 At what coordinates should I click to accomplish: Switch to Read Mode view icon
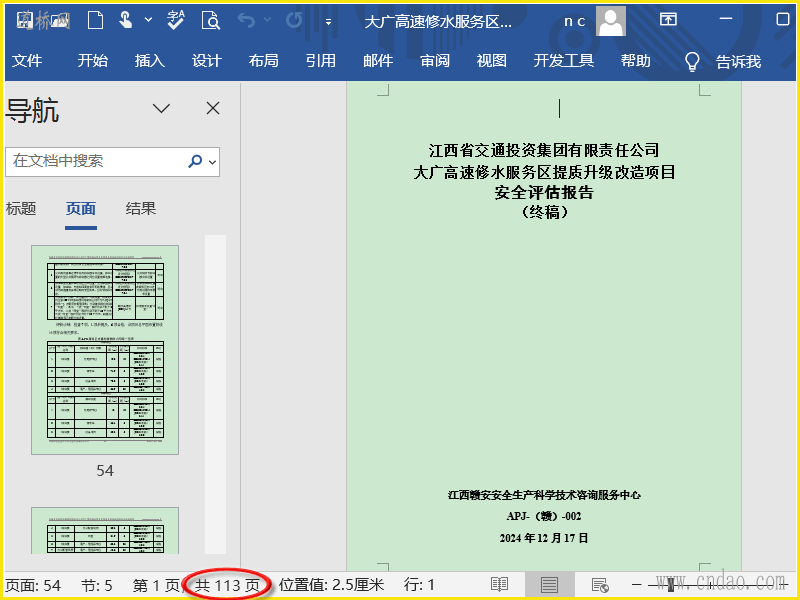[499, 585]
